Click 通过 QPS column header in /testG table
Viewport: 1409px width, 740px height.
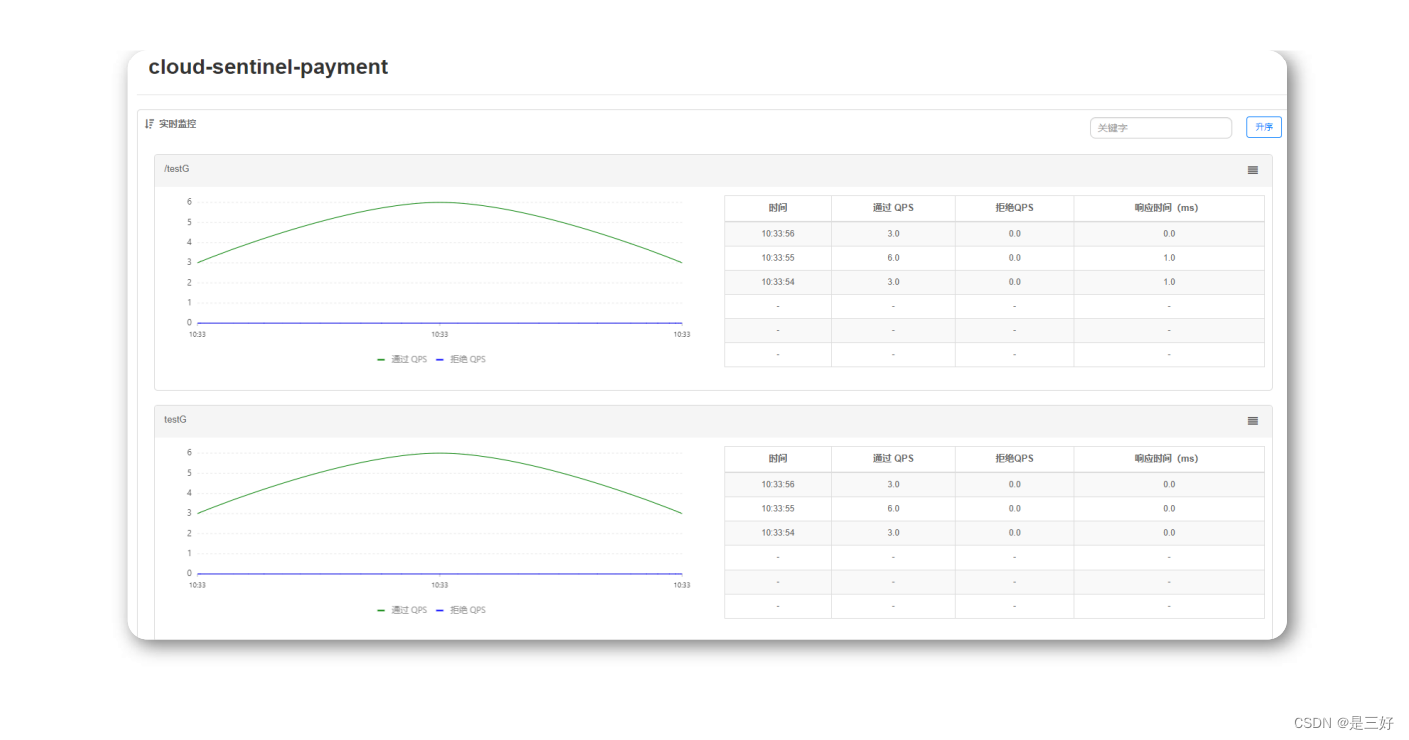[893, 208]
